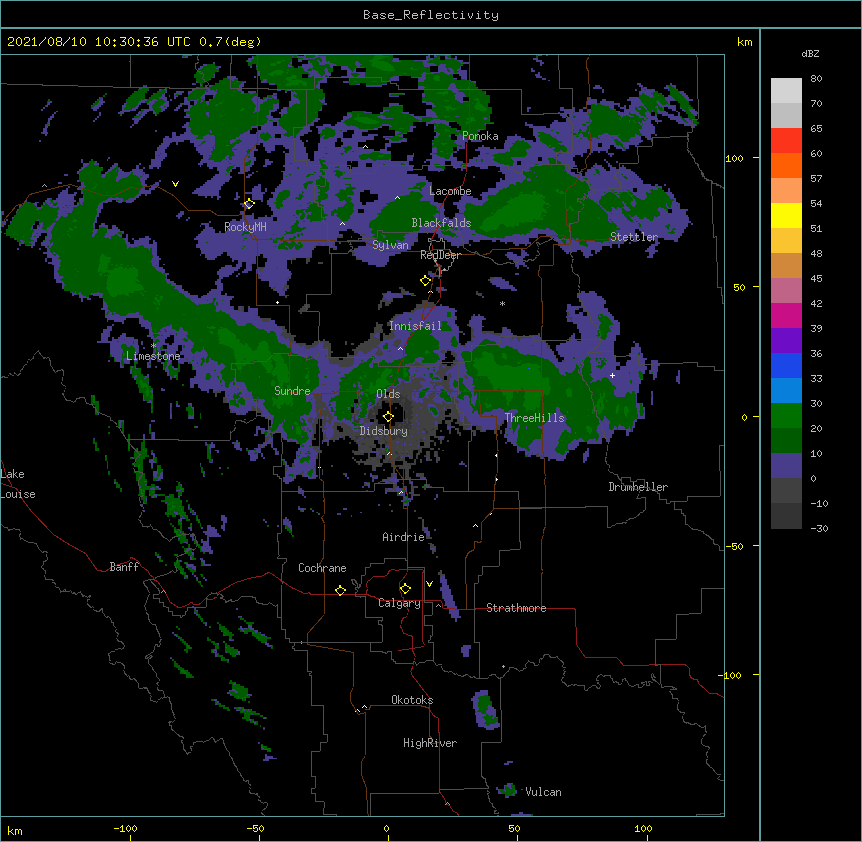The image size is (862, 842).
Task: Click the white 80 dBZ legend swatch
Action: pos(786,91)
